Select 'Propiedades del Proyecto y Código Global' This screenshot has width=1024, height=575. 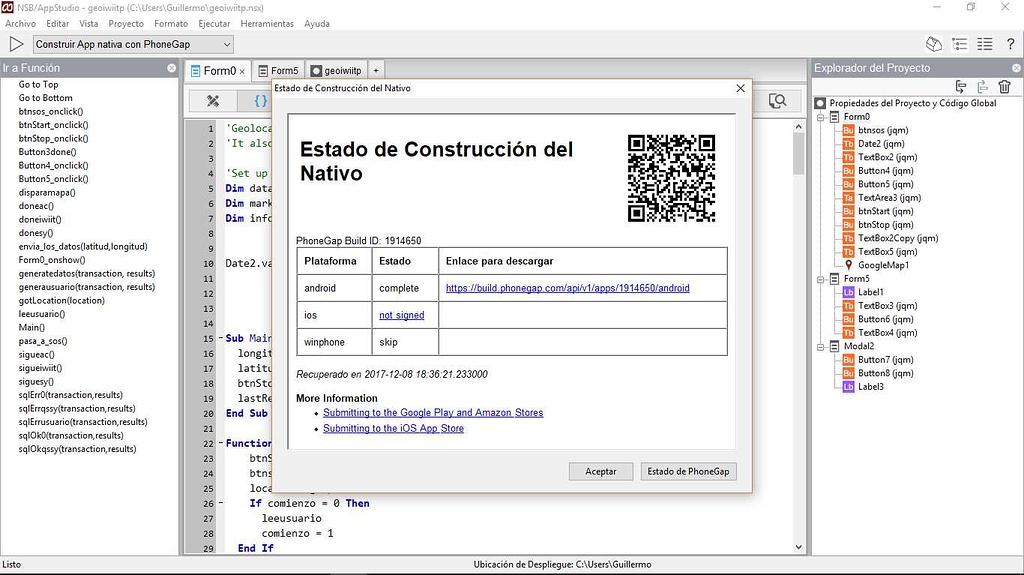912,103
